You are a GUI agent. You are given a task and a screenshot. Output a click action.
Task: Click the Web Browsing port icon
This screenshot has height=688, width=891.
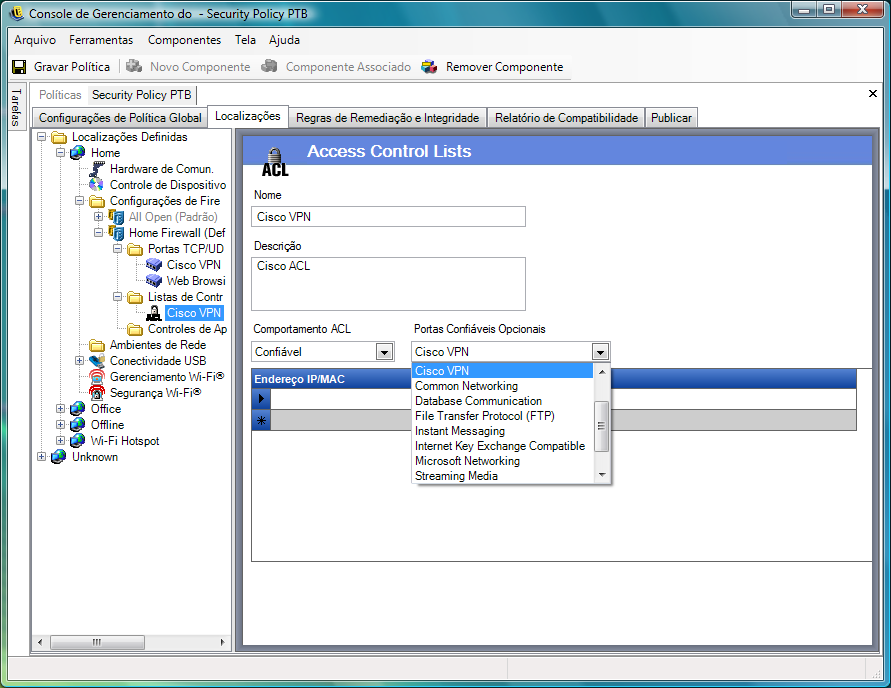click(x=154, y=281)
